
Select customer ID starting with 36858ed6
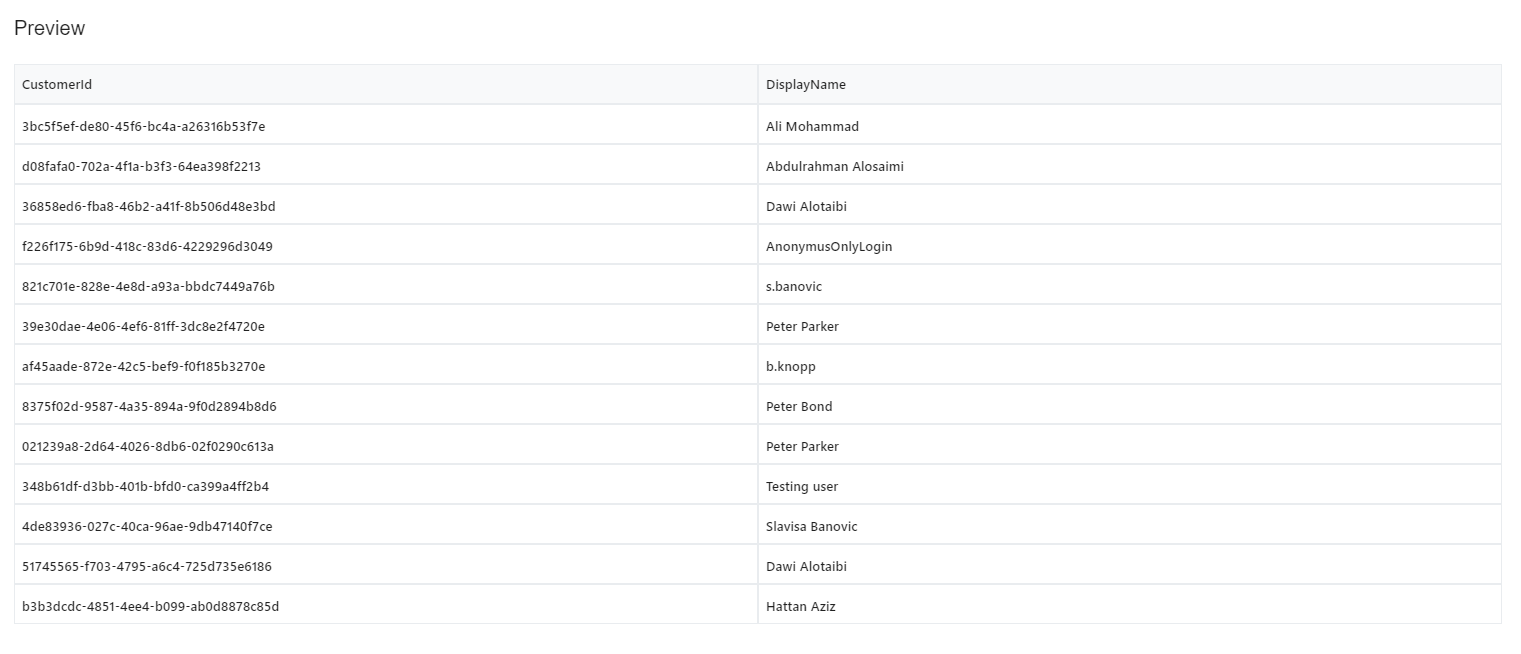(148, 207)
